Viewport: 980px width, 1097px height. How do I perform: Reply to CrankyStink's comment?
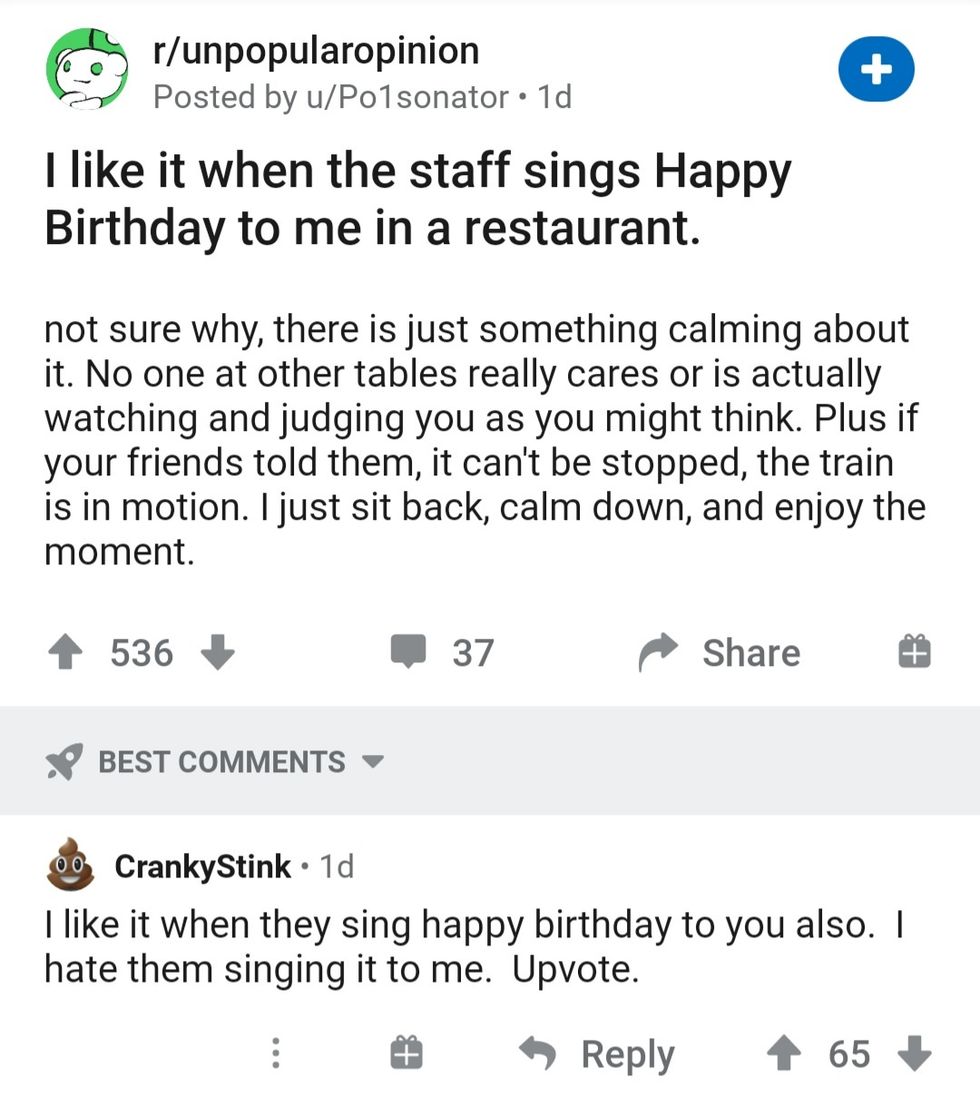[x=600, y=1053]
